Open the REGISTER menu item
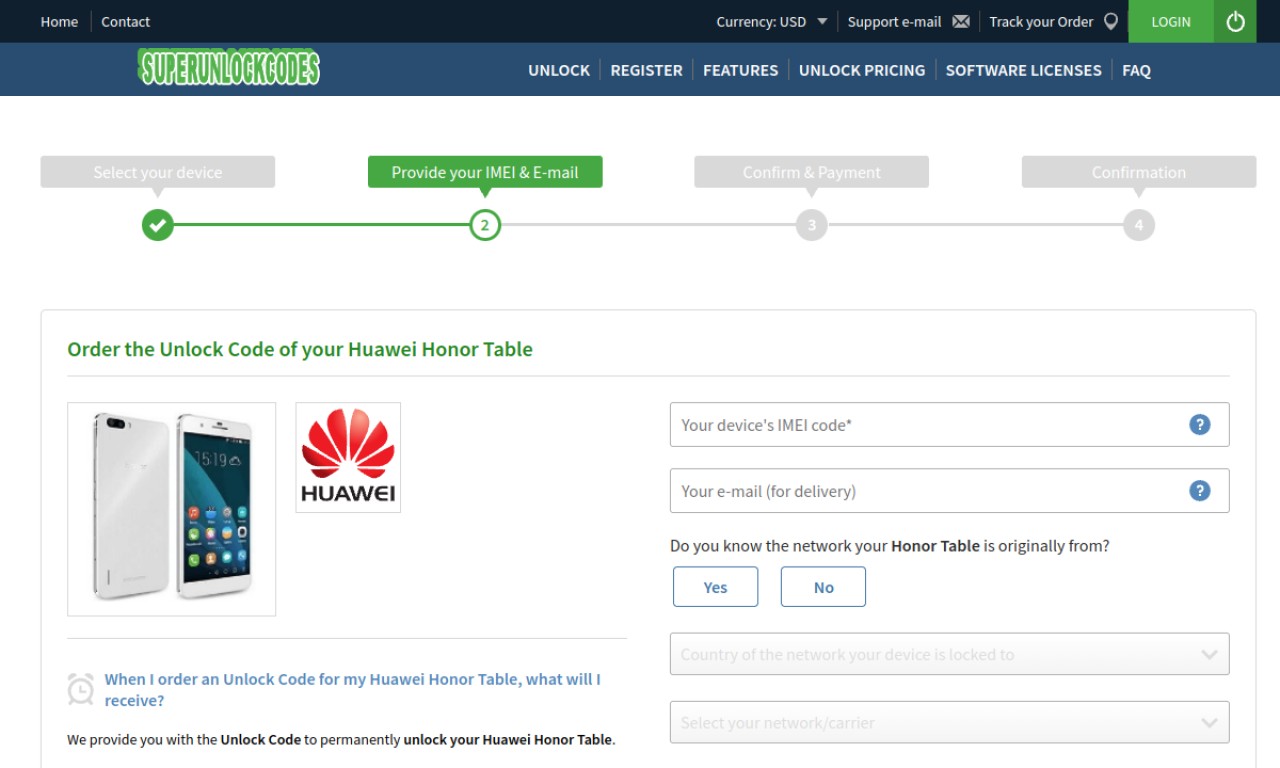Image resolution: width=1280 pixels, height=768 pixels. click(x=646, y=70)
